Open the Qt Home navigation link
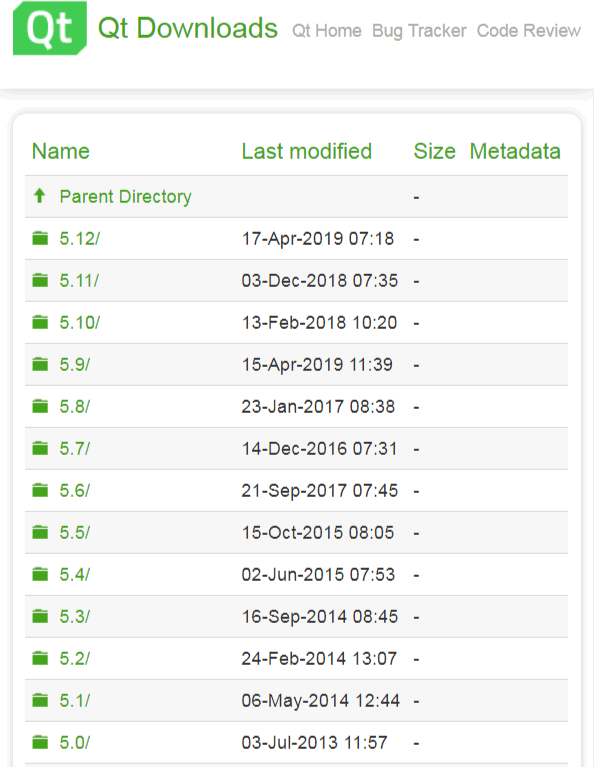 (327, 31)
